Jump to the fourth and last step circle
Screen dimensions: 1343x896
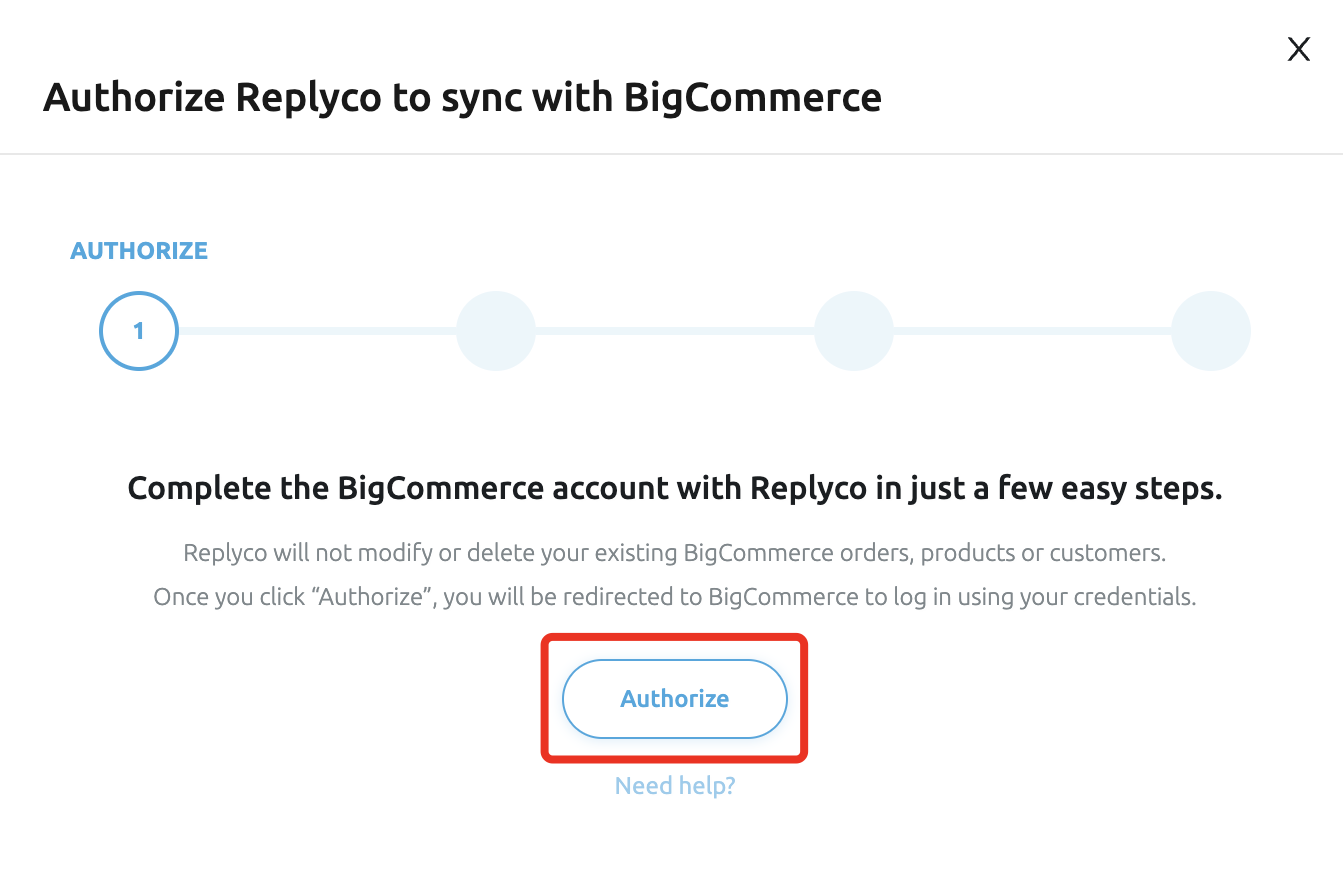point(1210,331)
